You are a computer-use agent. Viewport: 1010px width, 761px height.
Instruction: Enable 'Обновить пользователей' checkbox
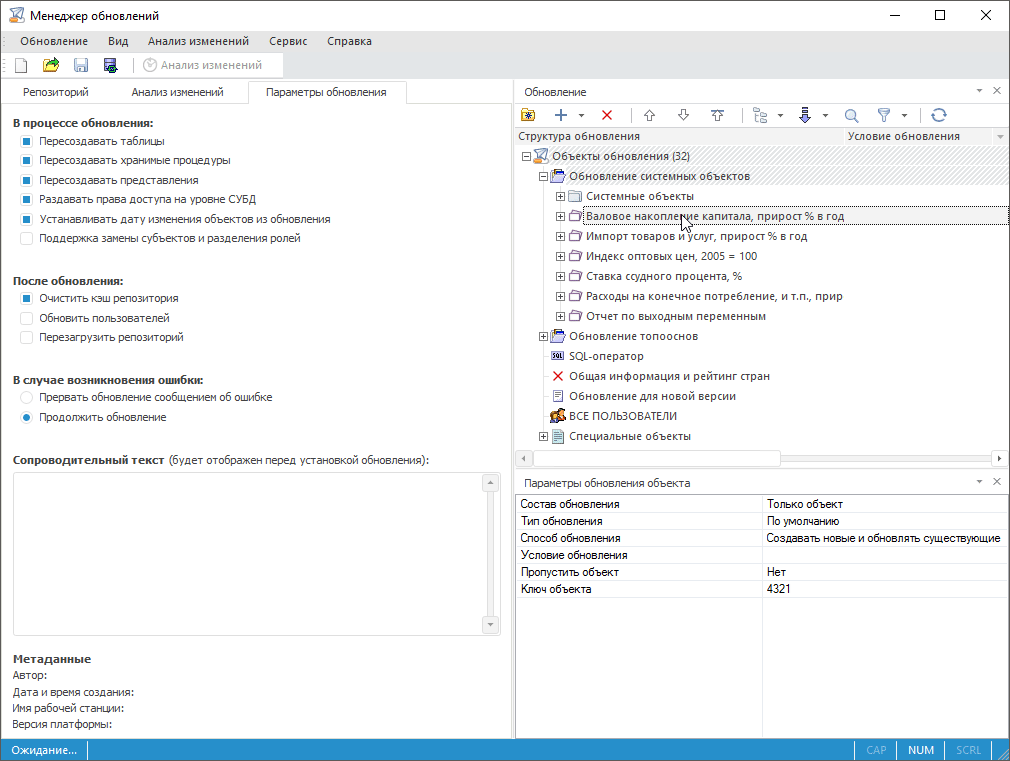click(x=27, y=318)
